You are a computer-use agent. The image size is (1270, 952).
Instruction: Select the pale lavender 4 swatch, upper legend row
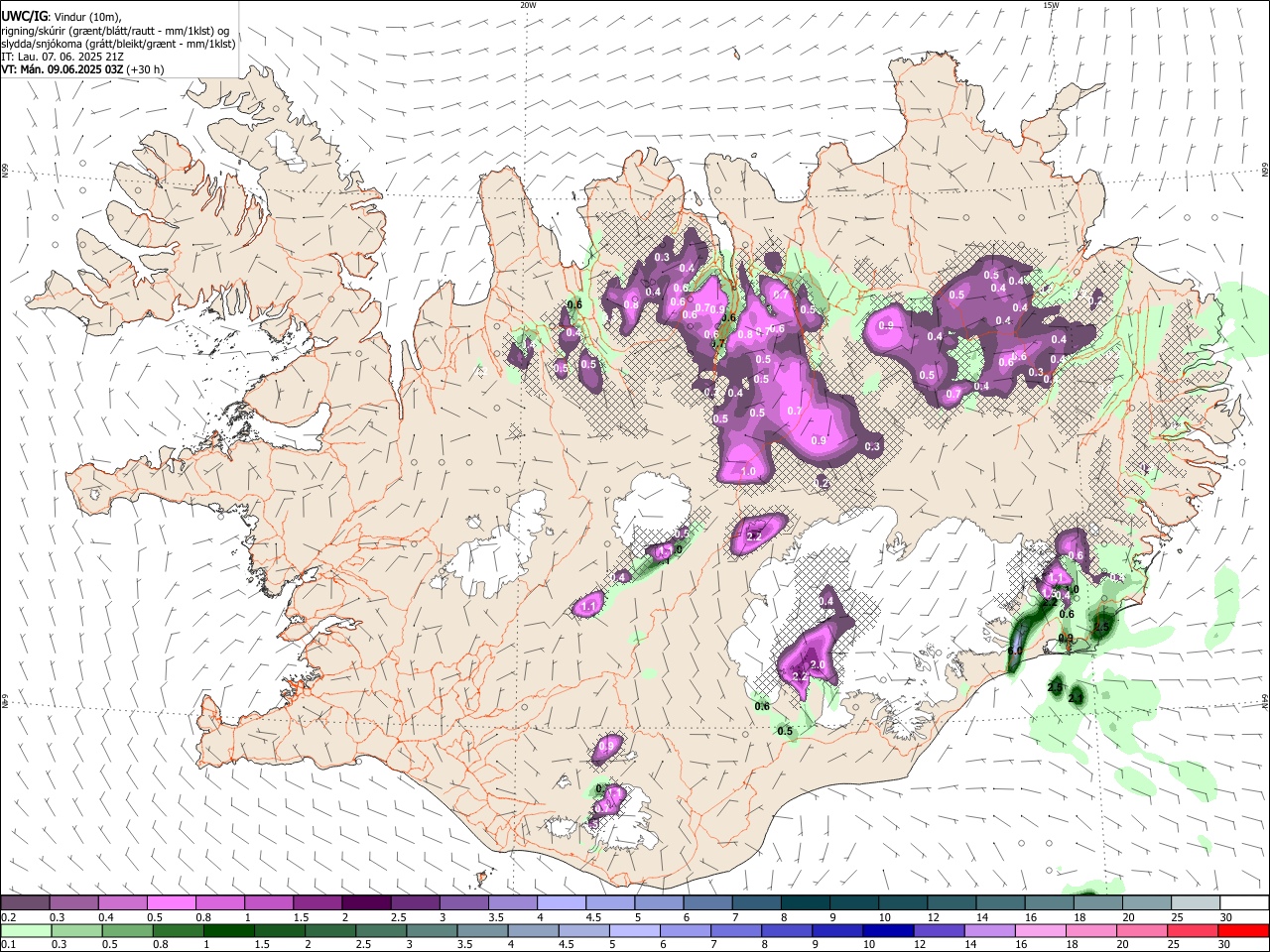pyautogui.click(x=560, y=903)
